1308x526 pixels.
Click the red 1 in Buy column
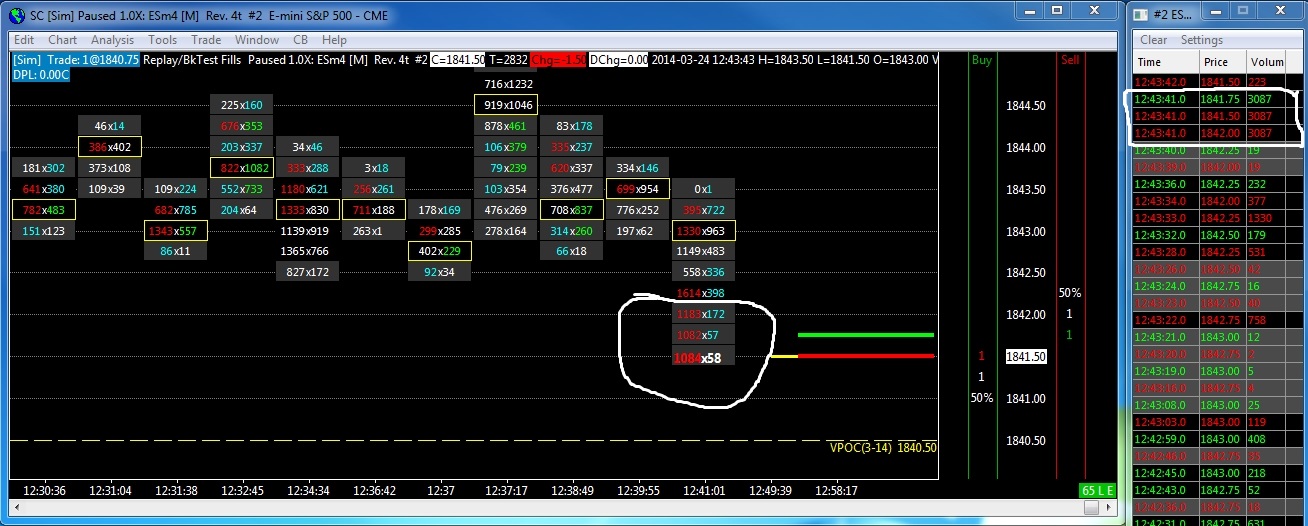[x=981, y=356]
